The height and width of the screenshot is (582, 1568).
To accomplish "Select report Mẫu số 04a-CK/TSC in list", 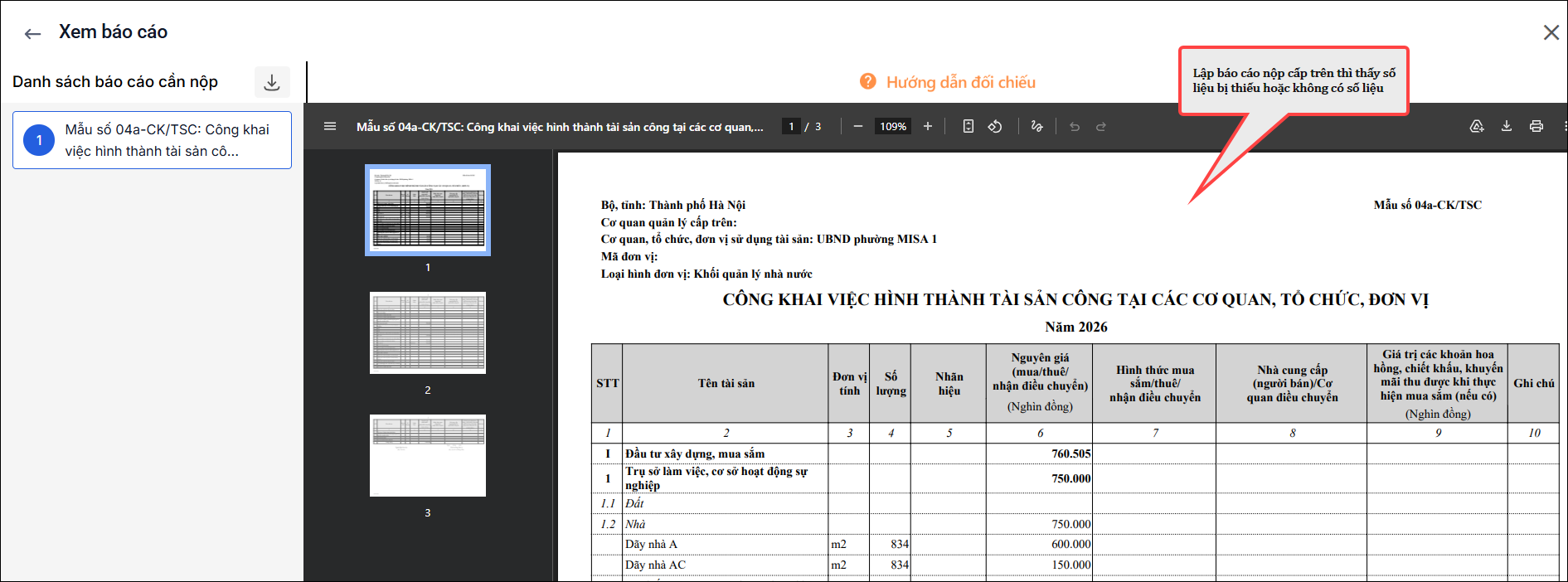I will click(x=152, y=140).
